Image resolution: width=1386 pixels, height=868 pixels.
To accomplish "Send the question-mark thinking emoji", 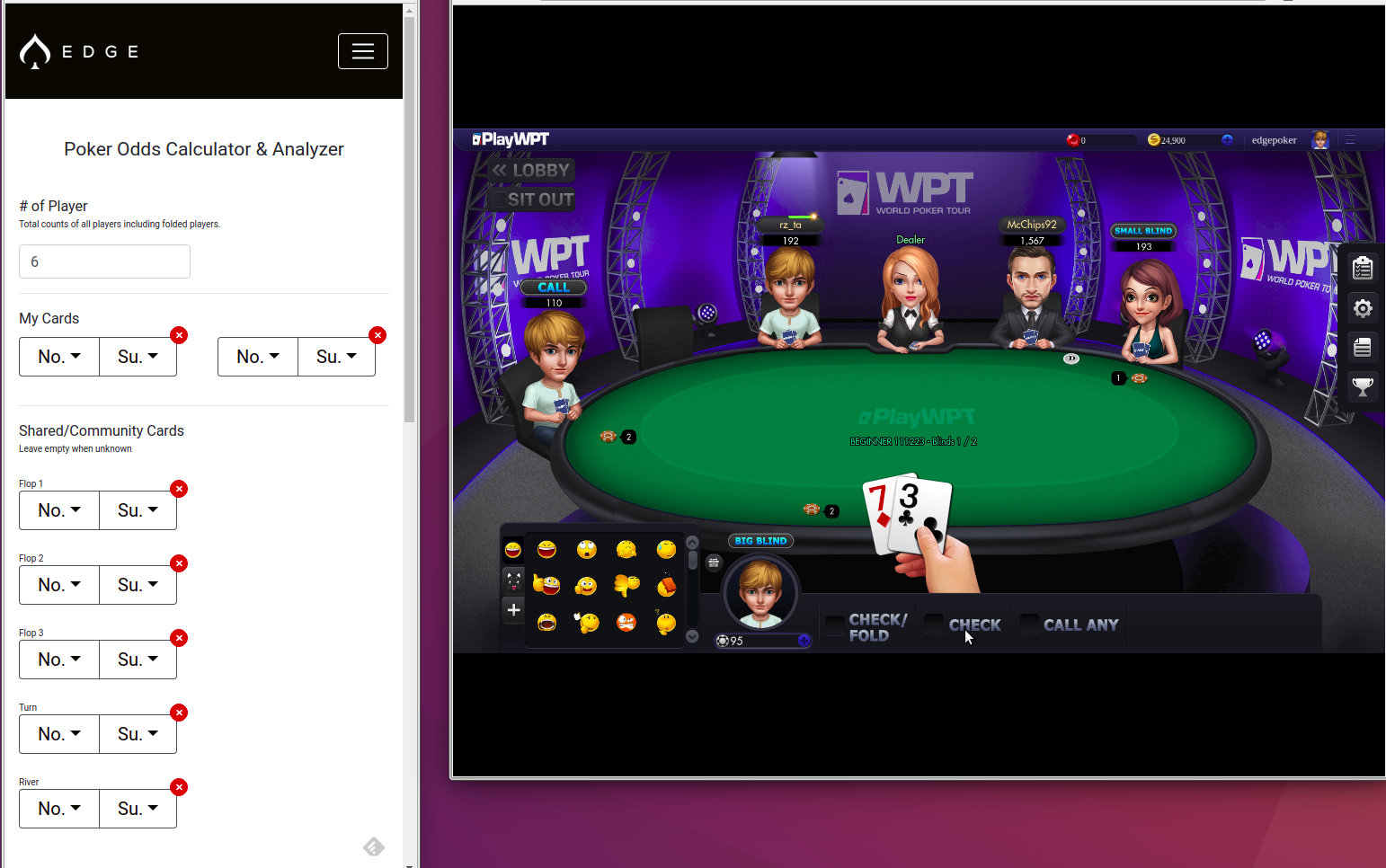I will click(666, 622).
